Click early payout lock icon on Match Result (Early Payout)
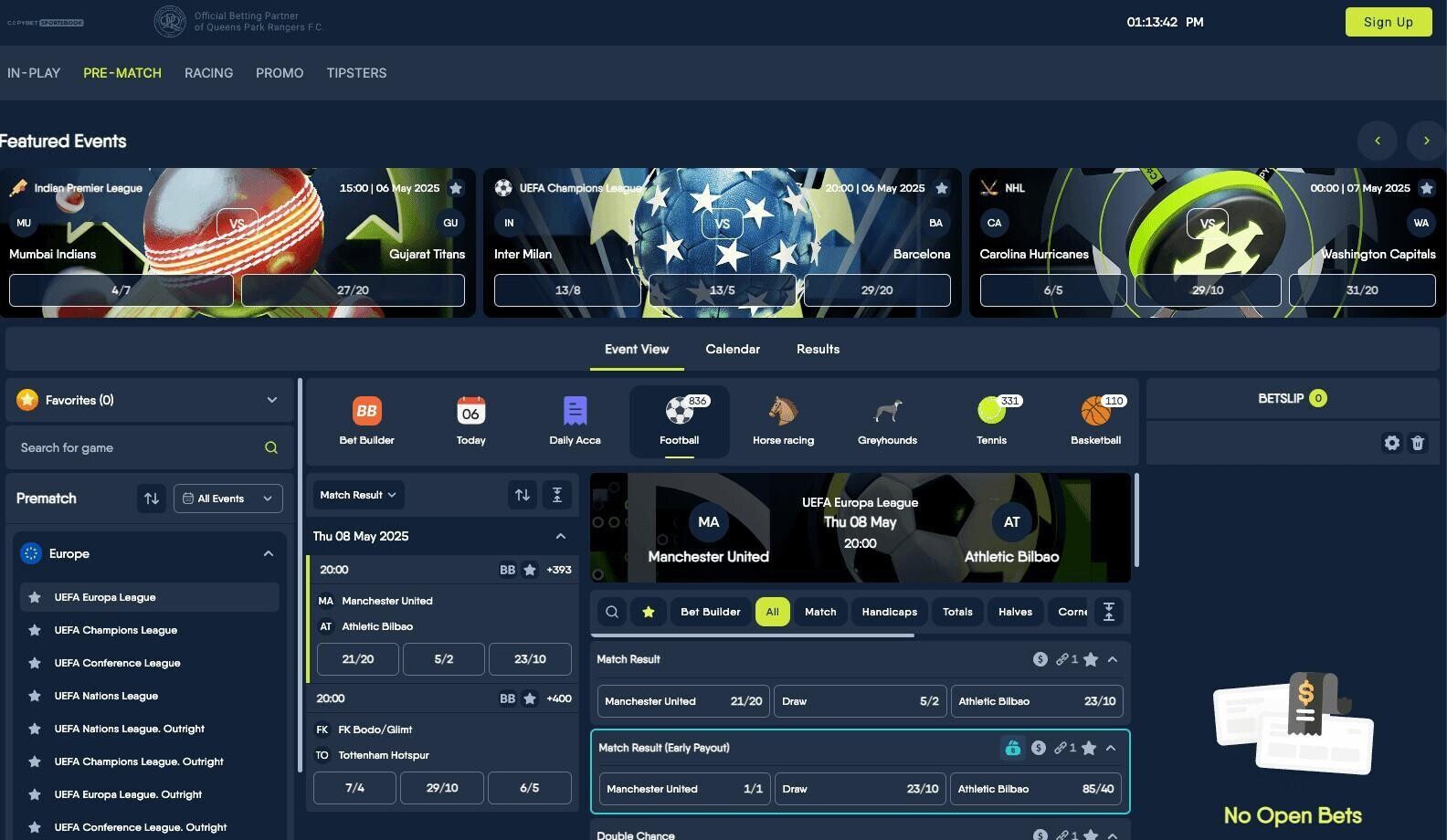The height and width of the screenshot is (840, 1447). [x=1012, y=748]
